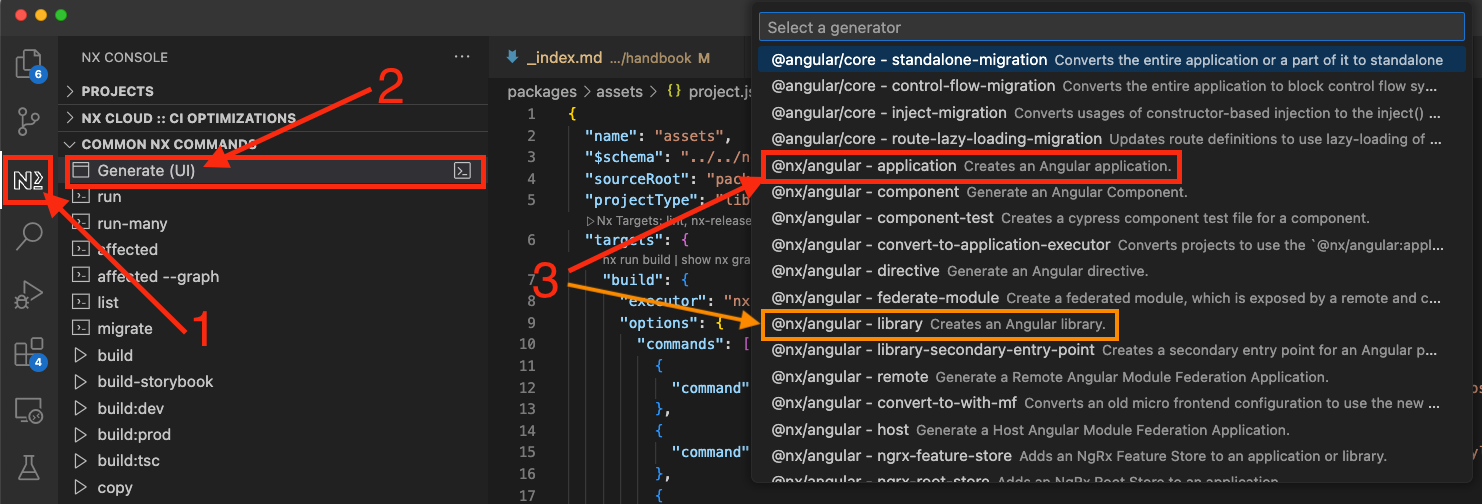This screenshot has width=1482, height=504.
Task: Select @angular/core standalone-migration generator
Action: [x=1111, y=60]
